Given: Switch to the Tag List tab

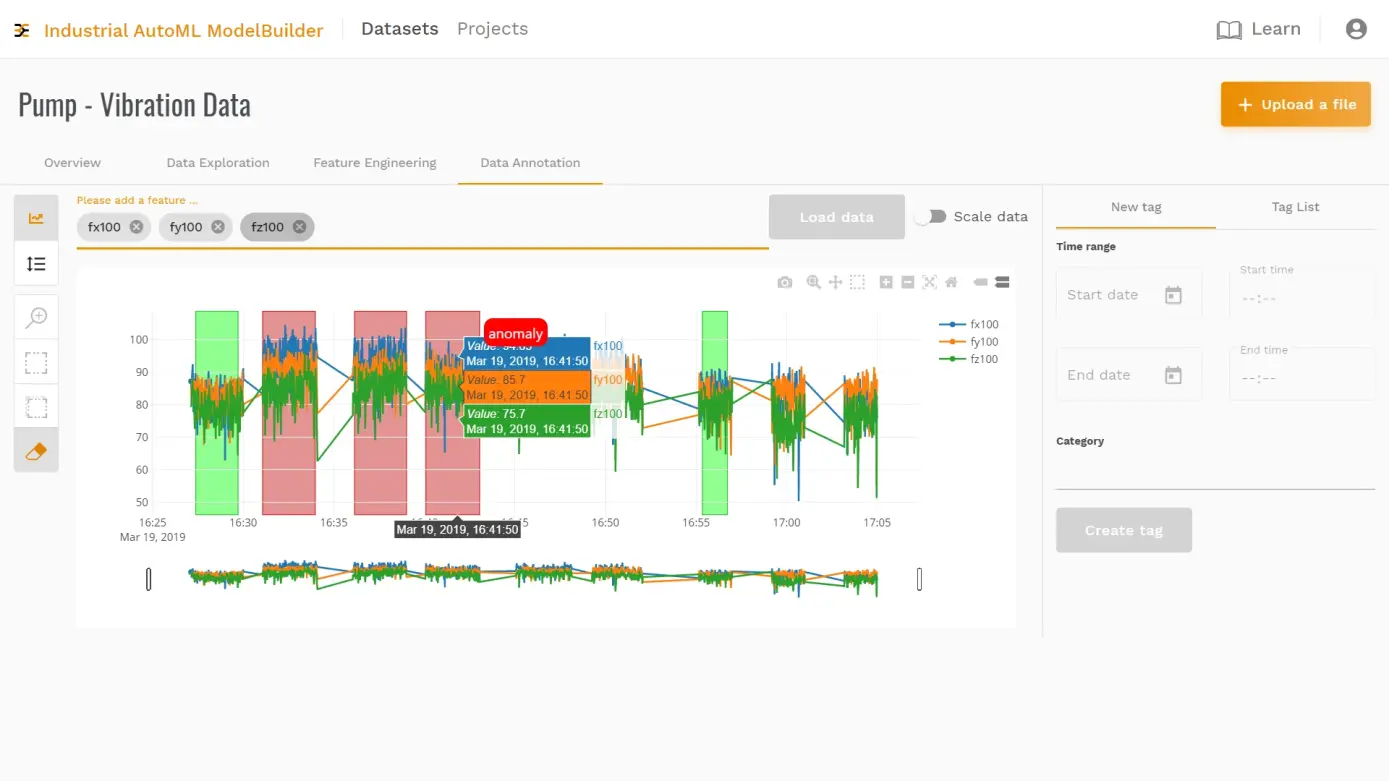Looking at the screenshot, I should click(x=1295, y=207).
